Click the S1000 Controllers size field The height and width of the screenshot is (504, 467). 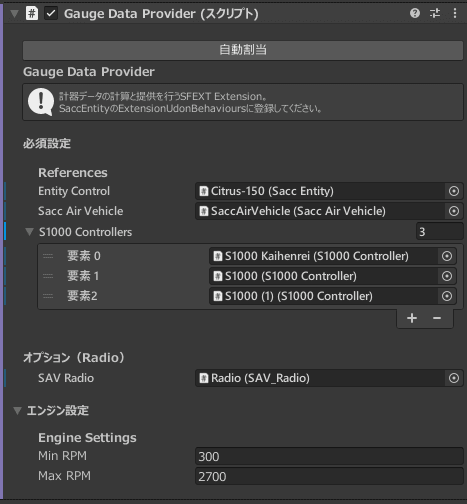(x=439, y=231)
